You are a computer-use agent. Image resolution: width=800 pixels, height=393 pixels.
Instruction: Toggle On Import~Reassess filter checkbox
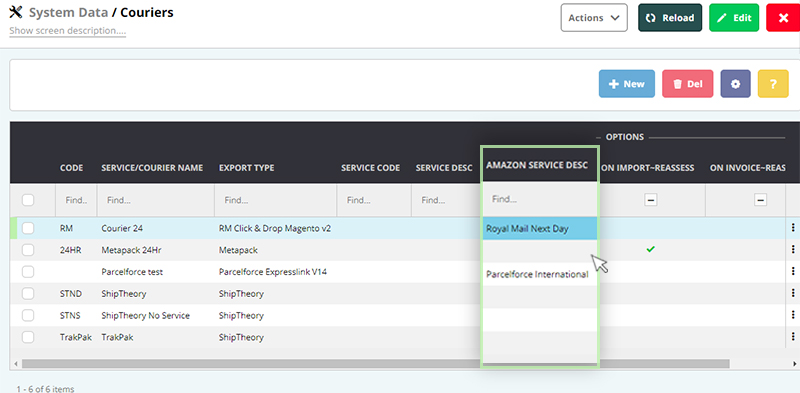click(651, 200)
